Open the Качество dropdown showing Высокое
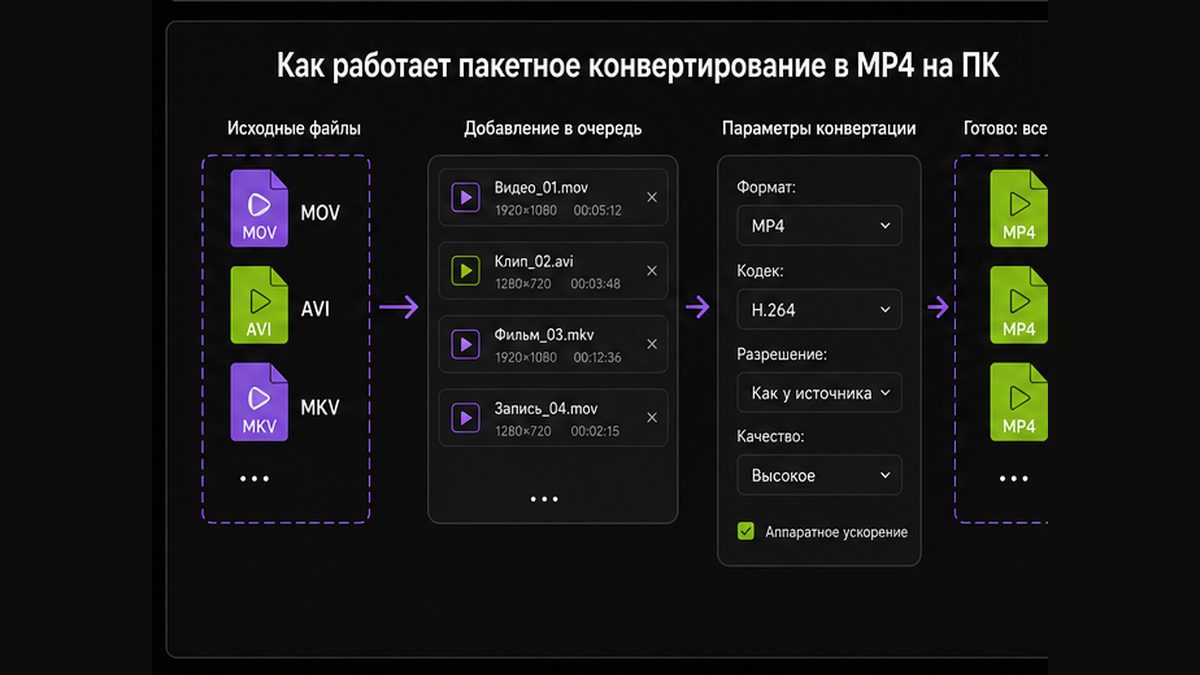 [x=820, y=475]
